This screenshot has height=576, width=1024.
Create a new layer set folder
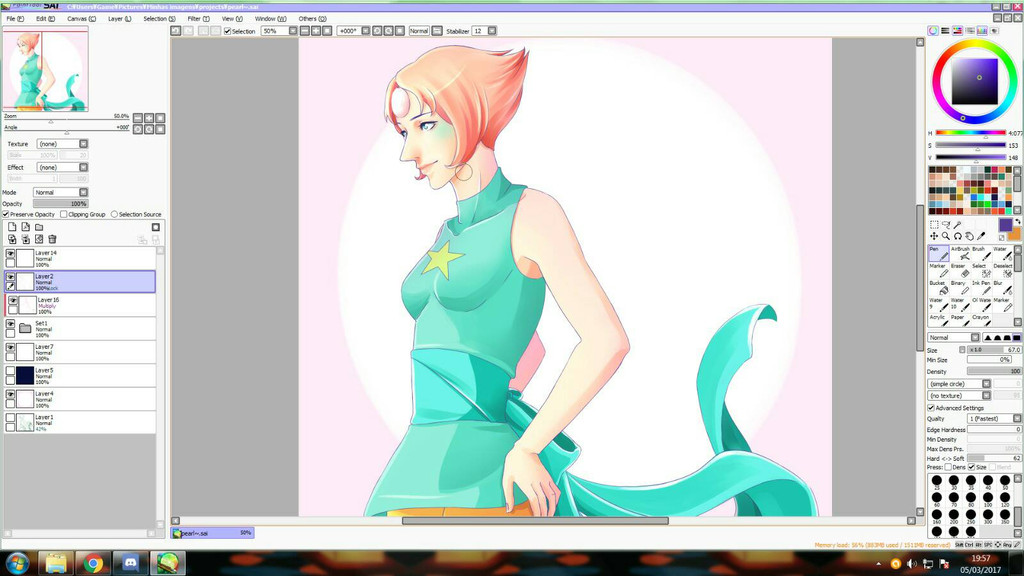click(x=39, y=227)
